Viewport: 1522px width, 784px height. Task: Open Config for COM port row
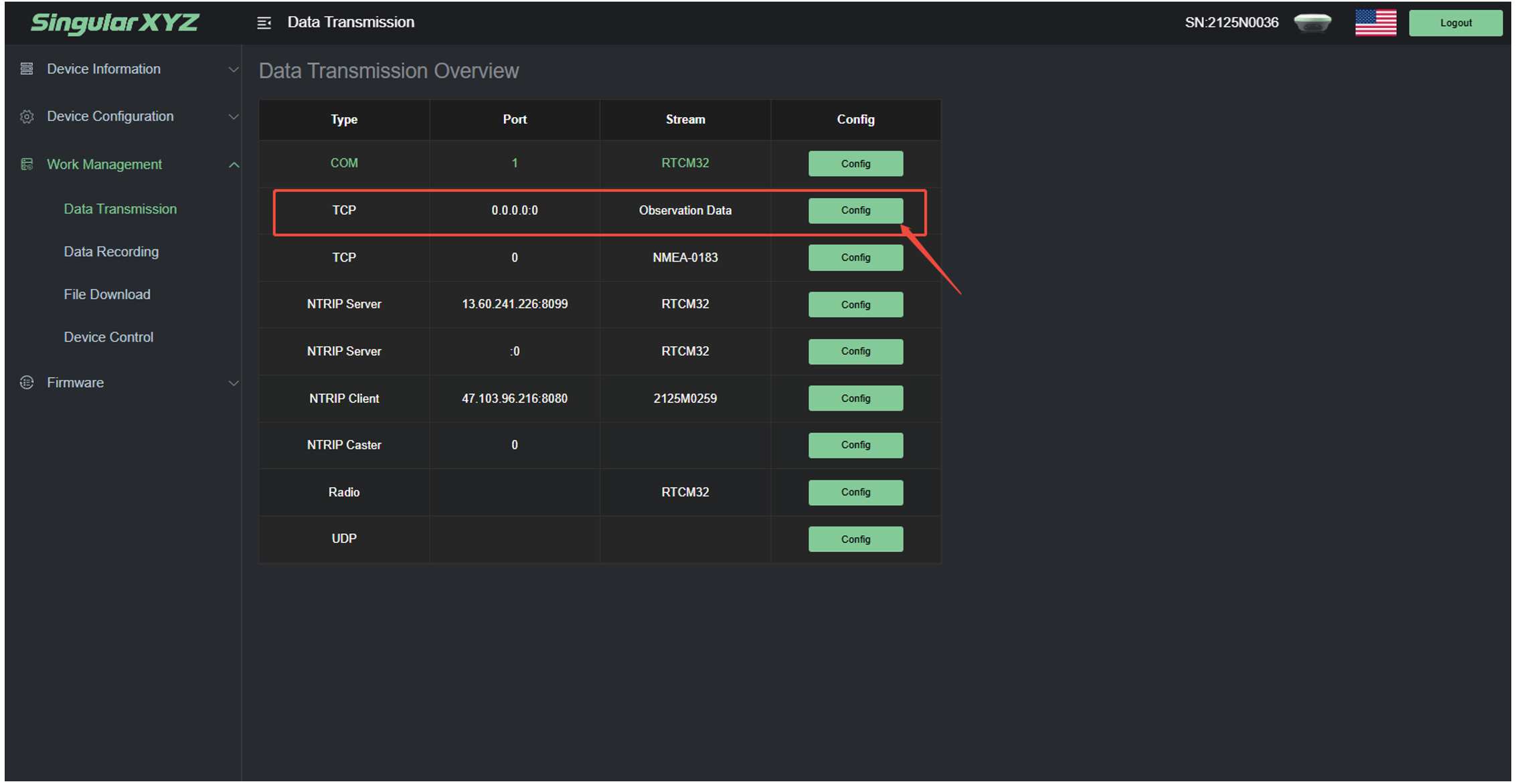click(x=855, y=164)
